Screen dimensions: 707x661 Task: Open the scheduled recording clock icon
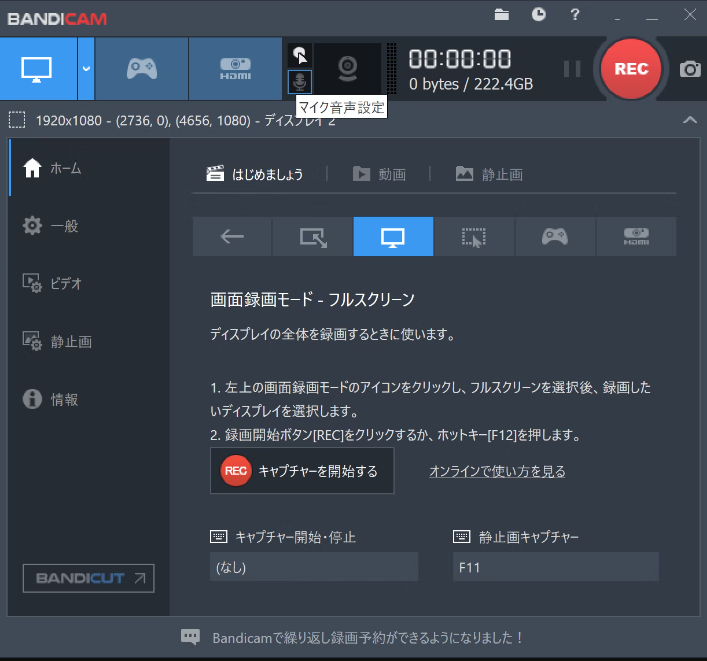click(x=538, y=14)
